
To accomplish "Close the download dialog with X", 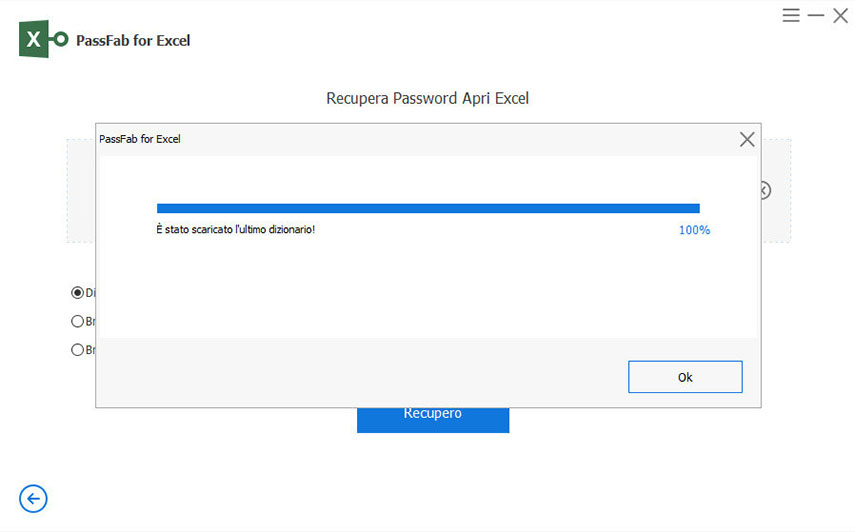I will pos(746,140).
